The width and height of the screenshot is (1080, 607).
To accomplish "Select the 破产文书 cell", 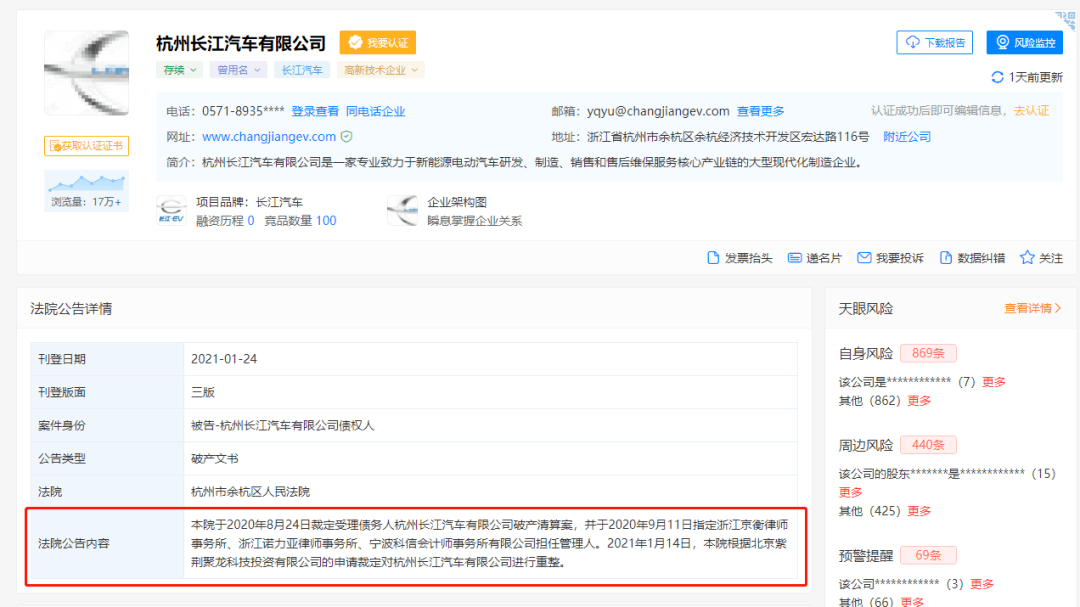I will (x=490, y=458).
